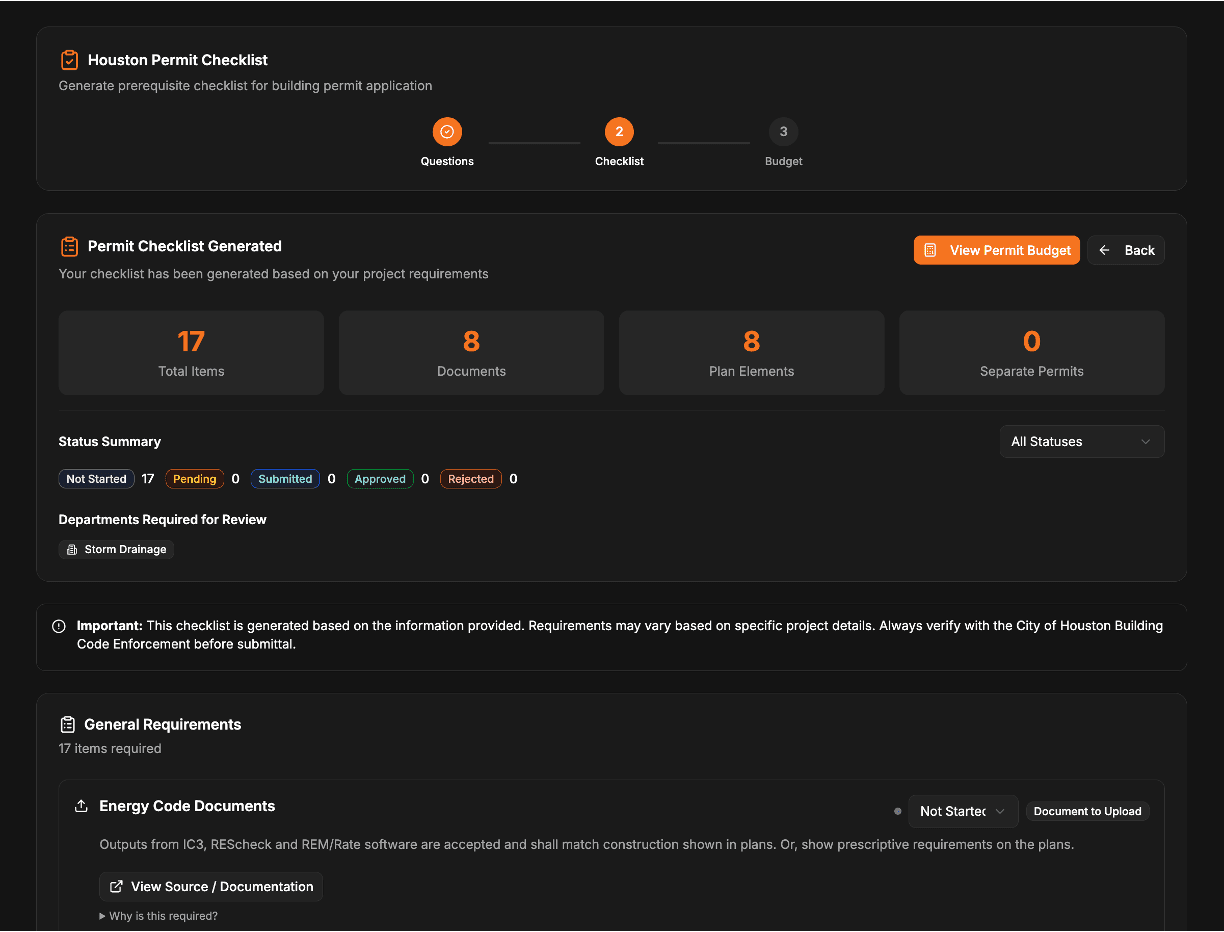Open the Not Started status dropdown
Image resolution: width=1224 pixels, height=932 pixels.
pos(962,811)
